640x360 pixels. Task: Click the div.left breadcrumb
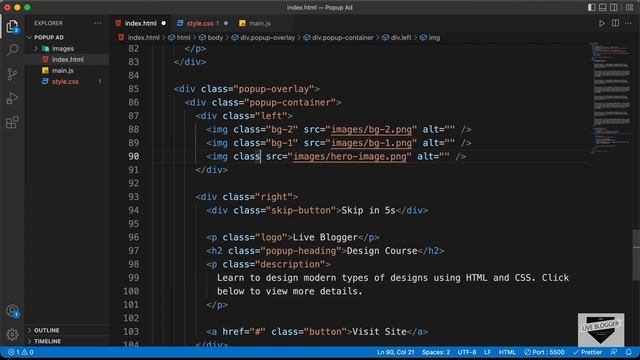(x=401, y=38)
